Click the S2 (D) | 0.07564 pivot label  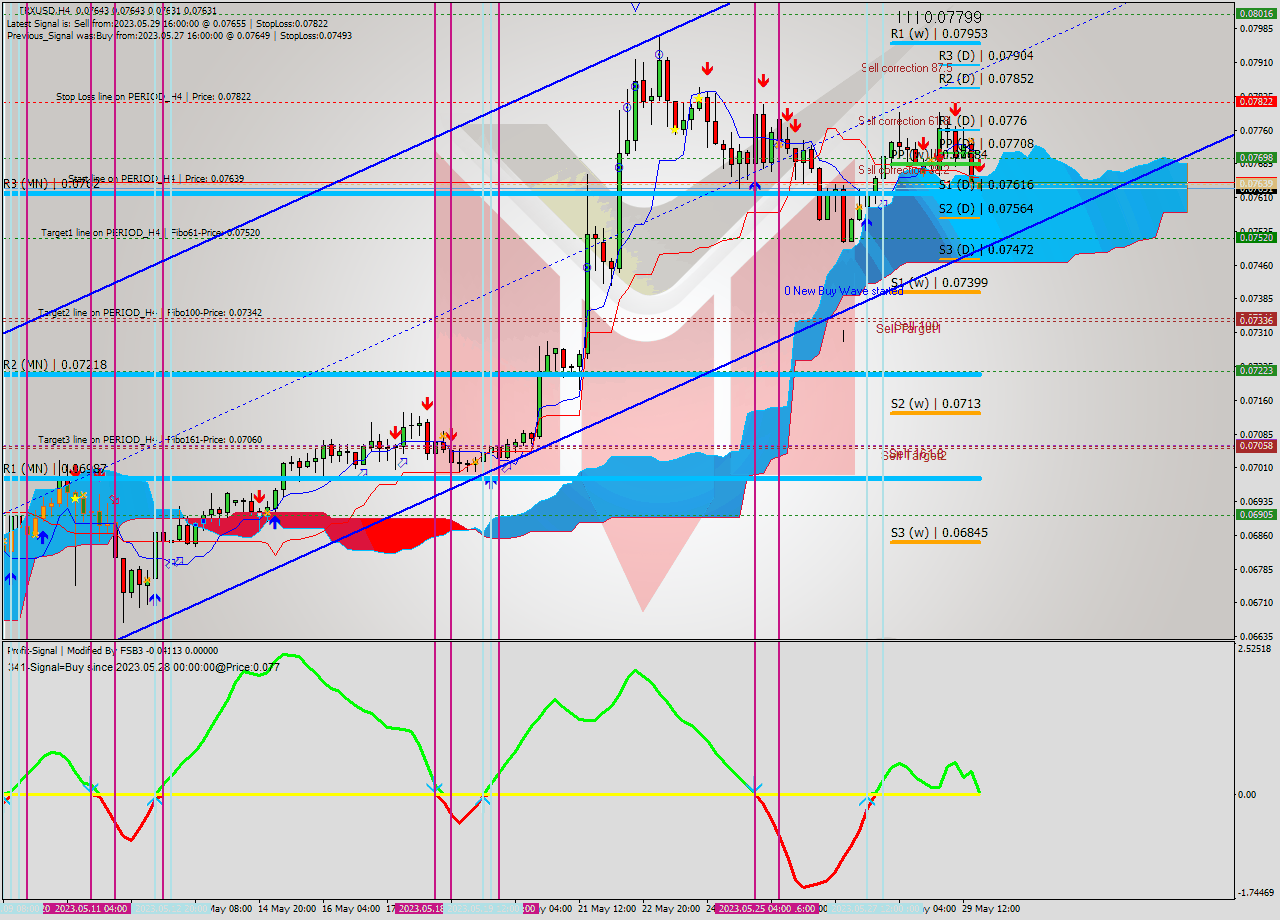(x=986, y=208)
